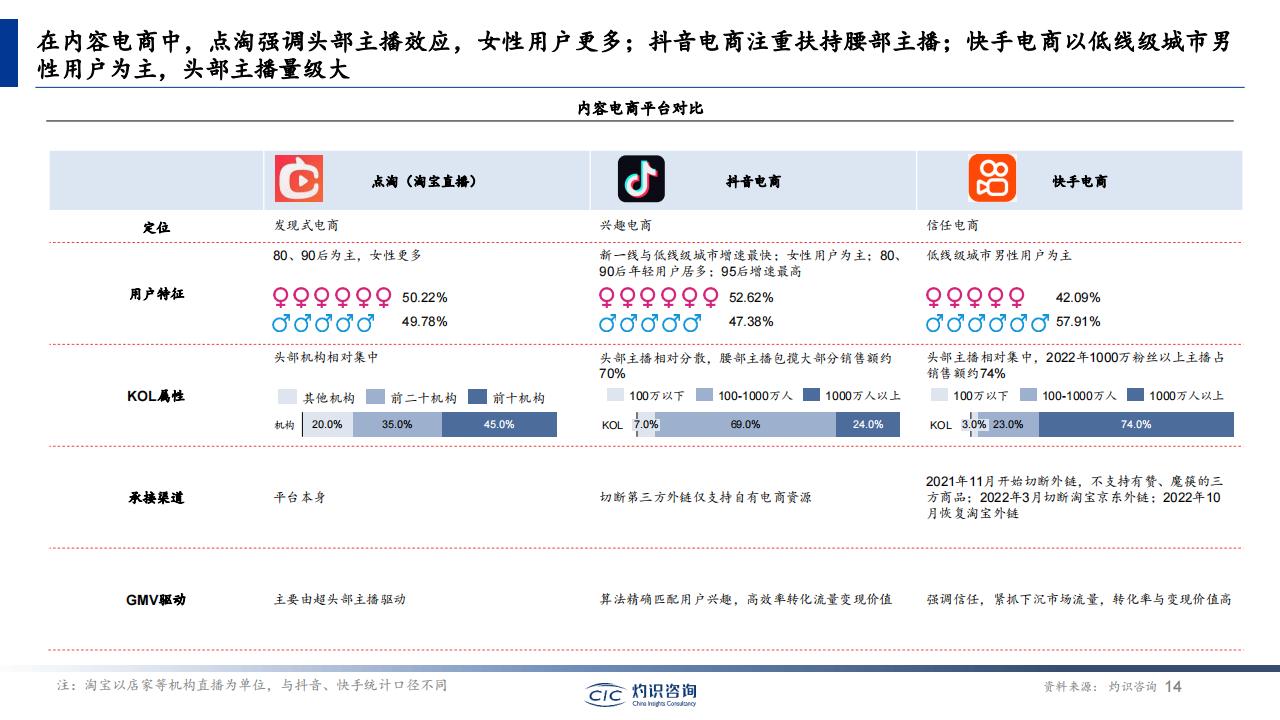Click the percentage value 49.78%
Screen dimensions: 1280x720
[x=425, y=322]
